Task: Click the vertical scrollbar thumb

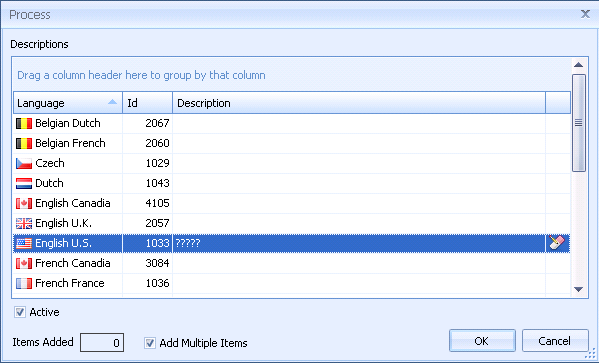Action: [579, 123]
